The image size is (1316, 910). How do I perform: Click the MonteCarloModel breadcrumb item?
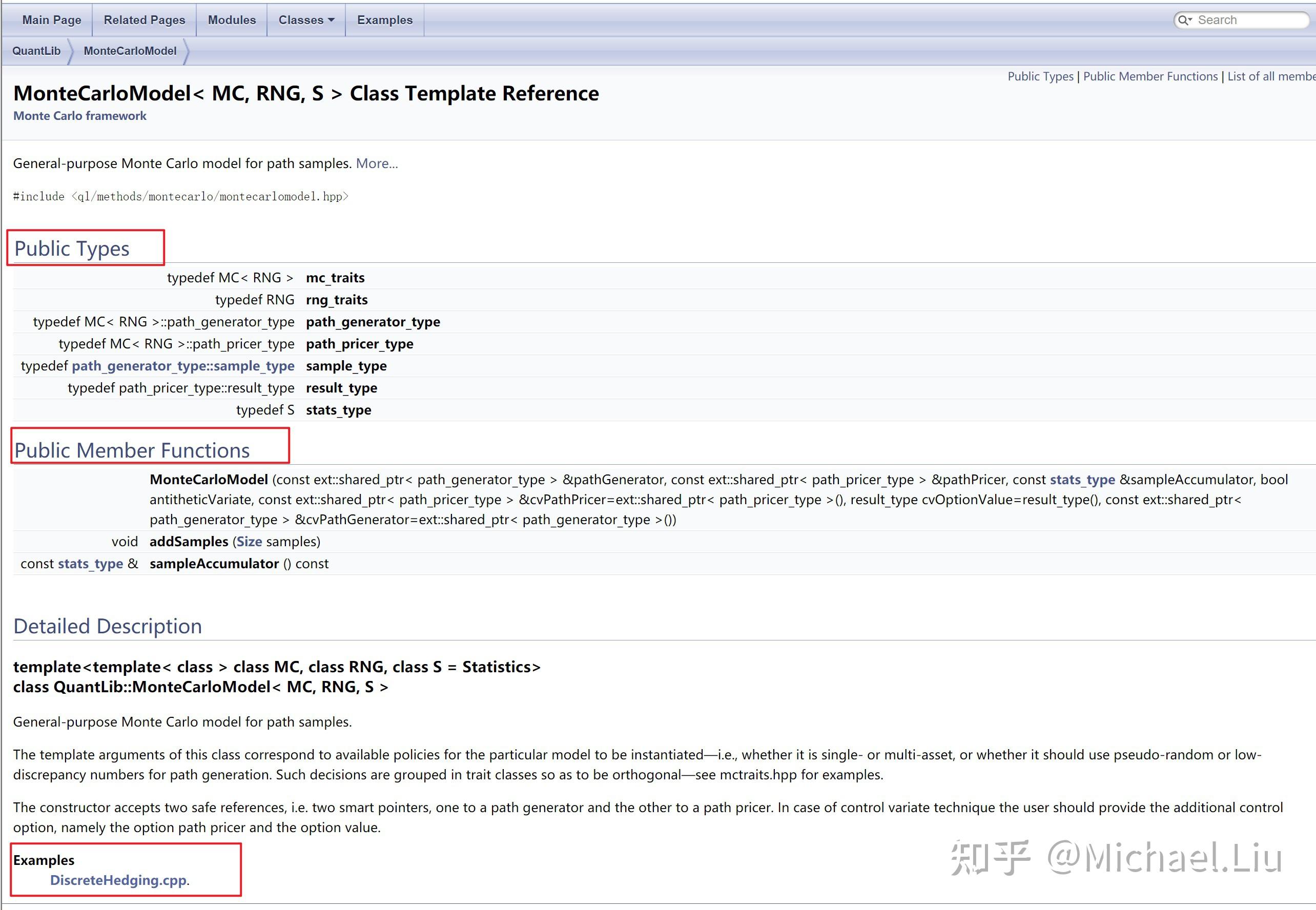click(130, 51)
